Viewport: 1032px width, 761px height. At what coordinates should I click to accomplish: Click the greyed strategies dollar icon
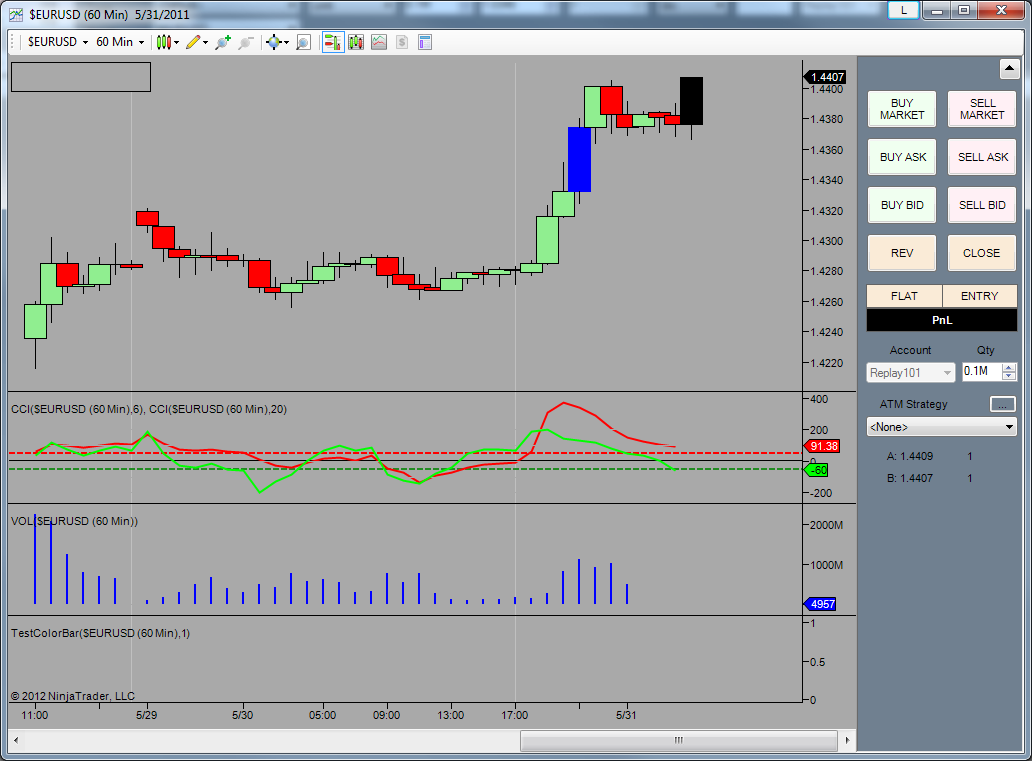pos(402,42)
